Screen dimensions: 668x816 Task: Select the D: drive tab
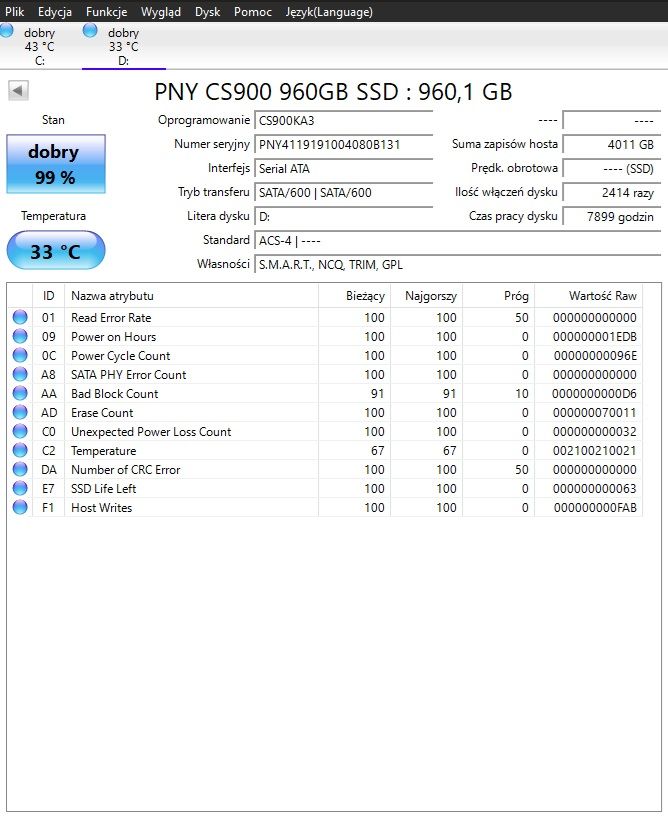coord(124,46)
